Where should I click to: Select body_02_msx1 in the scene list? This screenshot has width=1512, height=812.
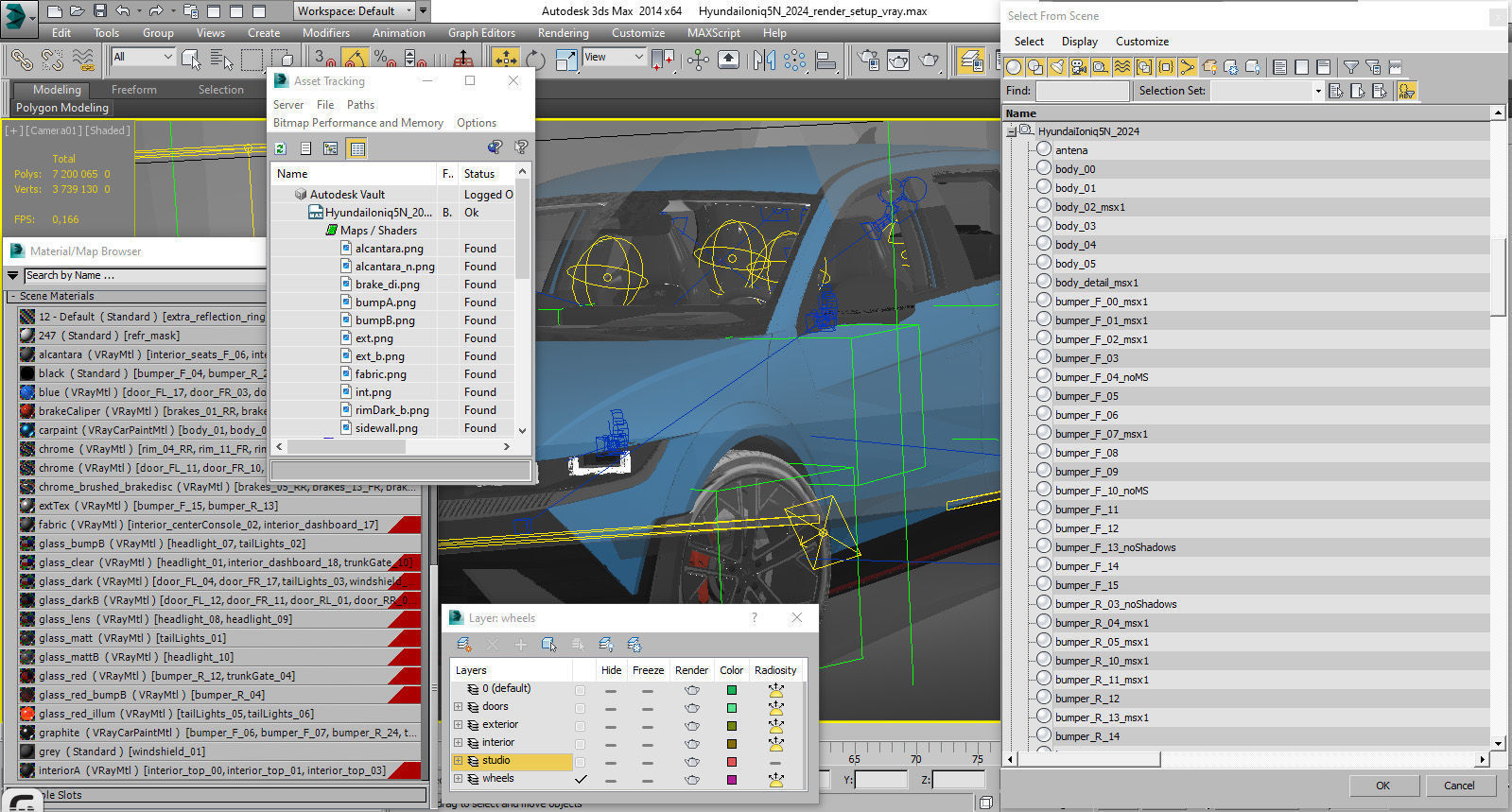[x=1089, y=207]
